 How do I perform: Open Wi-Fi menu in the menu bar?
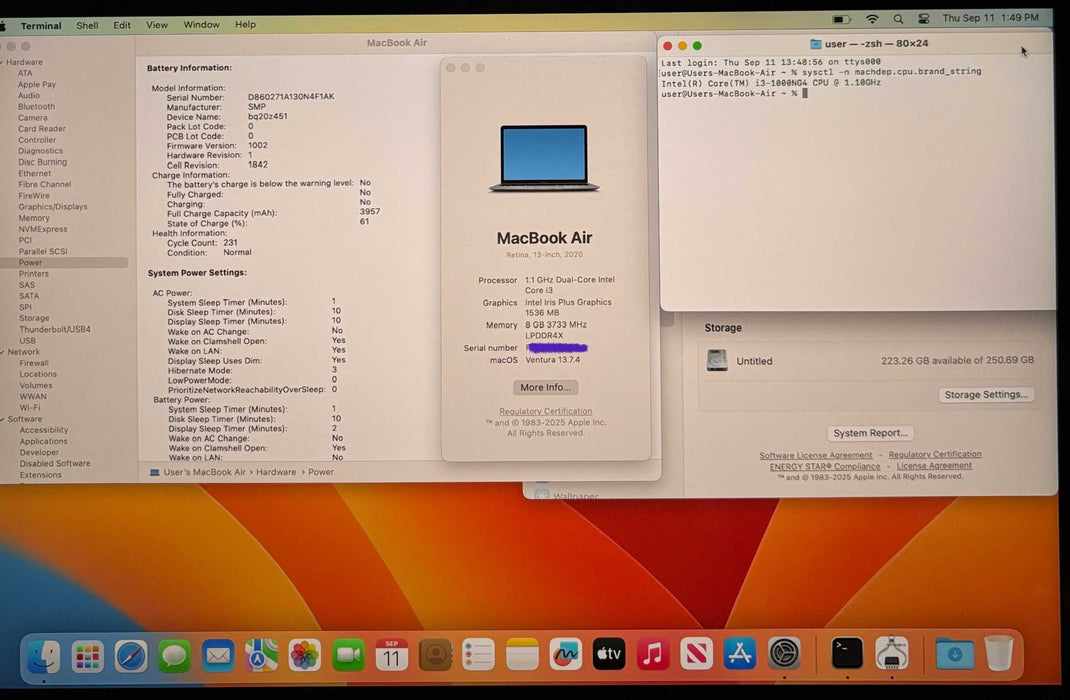click(x=872, y=19)
